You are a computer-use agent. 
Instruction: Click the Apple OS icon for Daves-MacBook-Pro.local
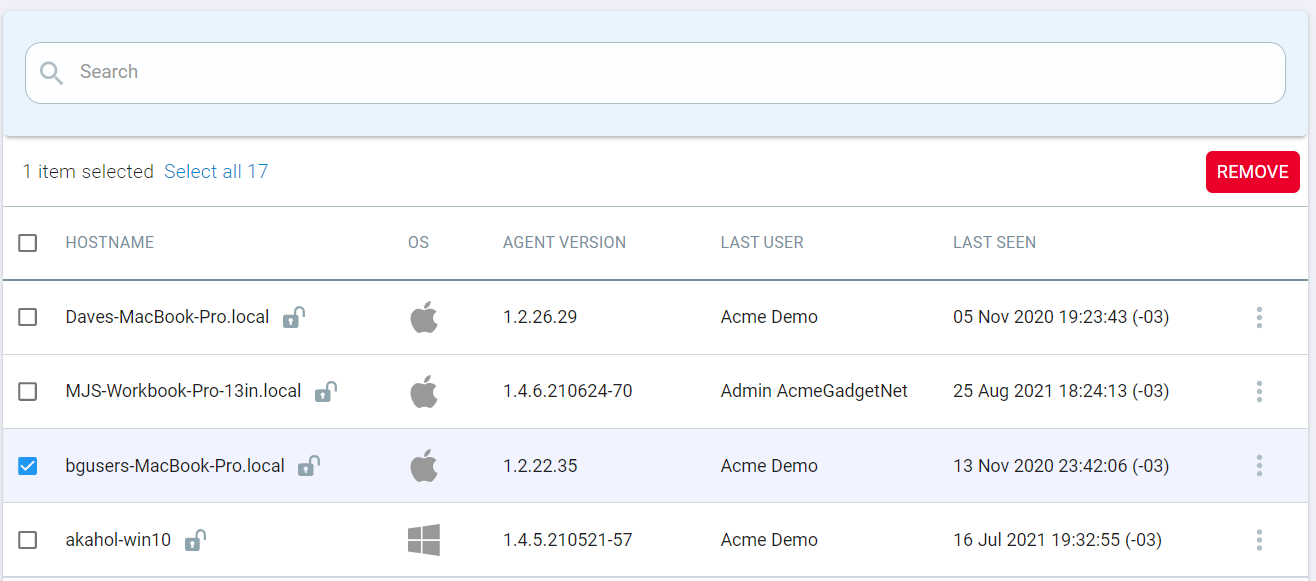[x=424, y=317]
